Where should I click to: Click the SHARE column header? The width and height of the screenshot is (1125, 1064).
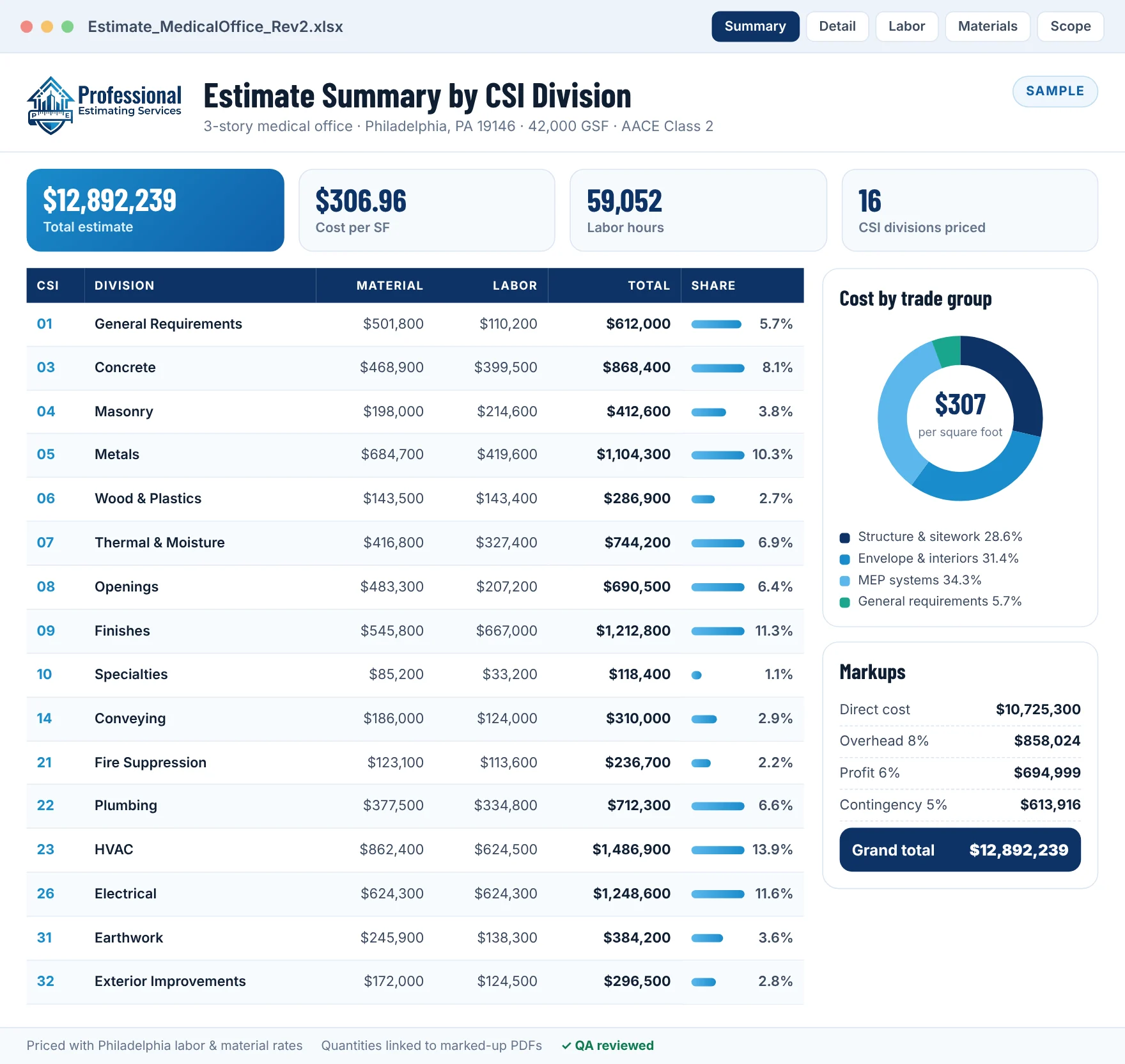point(713,286)
